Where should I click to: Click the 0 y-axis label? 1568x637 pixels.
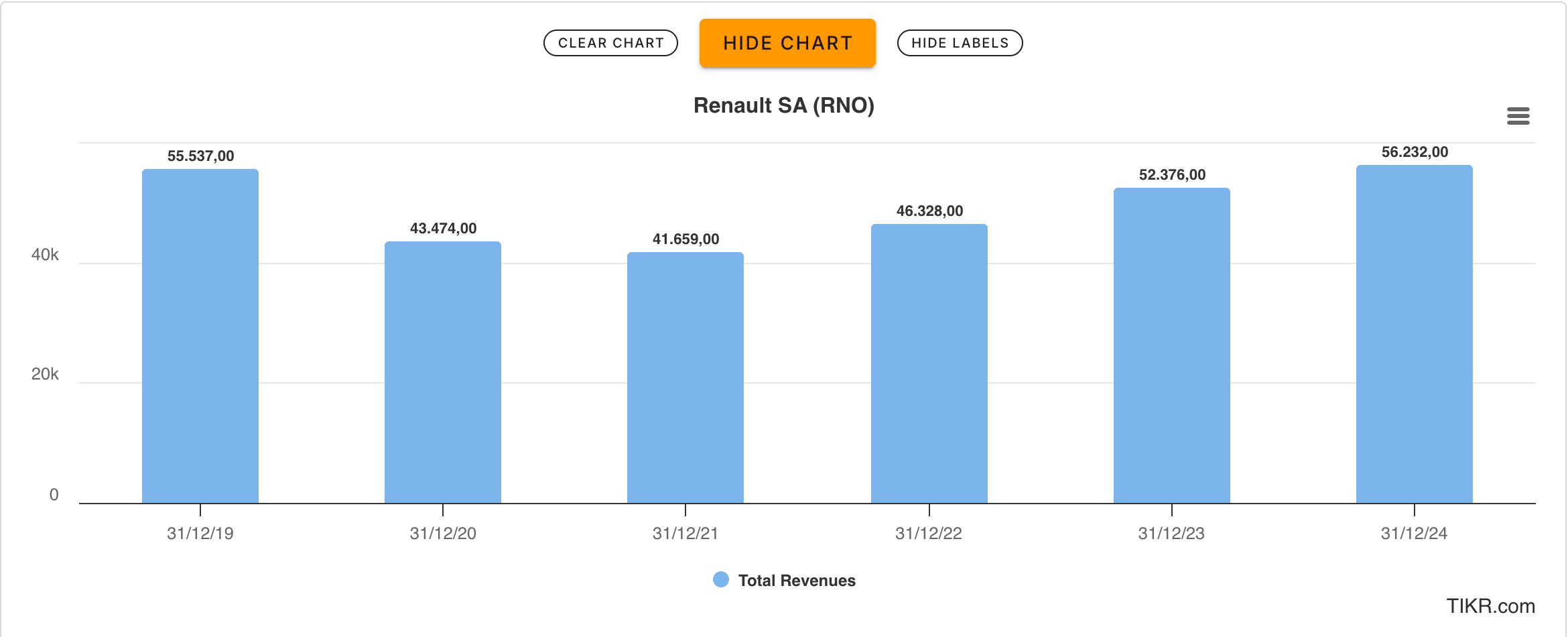point(54,495)
